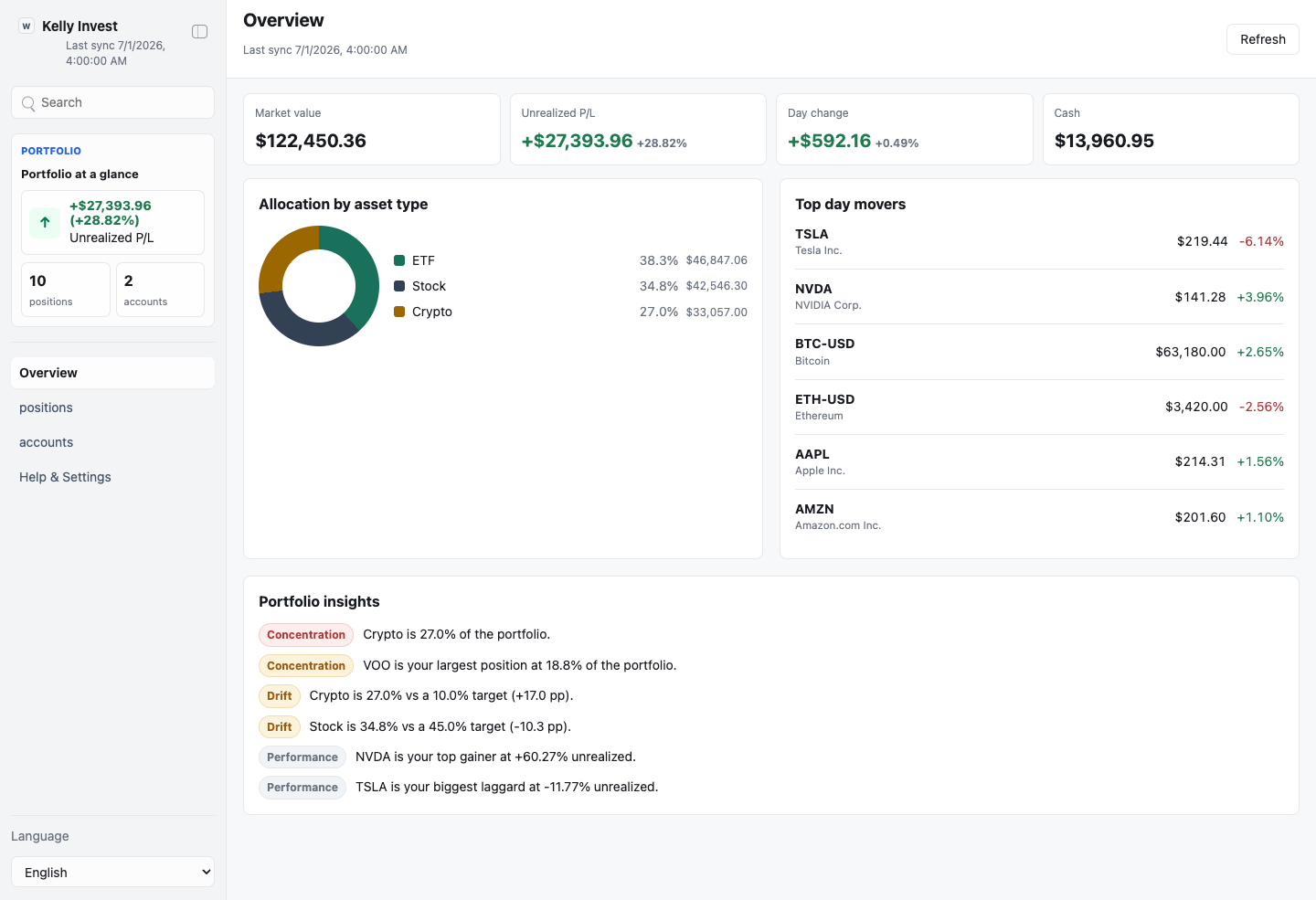The width and height of the screenshot is (1316, 900).
Task: Click the Unrealized P/L glance card
Action: (112, 222)
